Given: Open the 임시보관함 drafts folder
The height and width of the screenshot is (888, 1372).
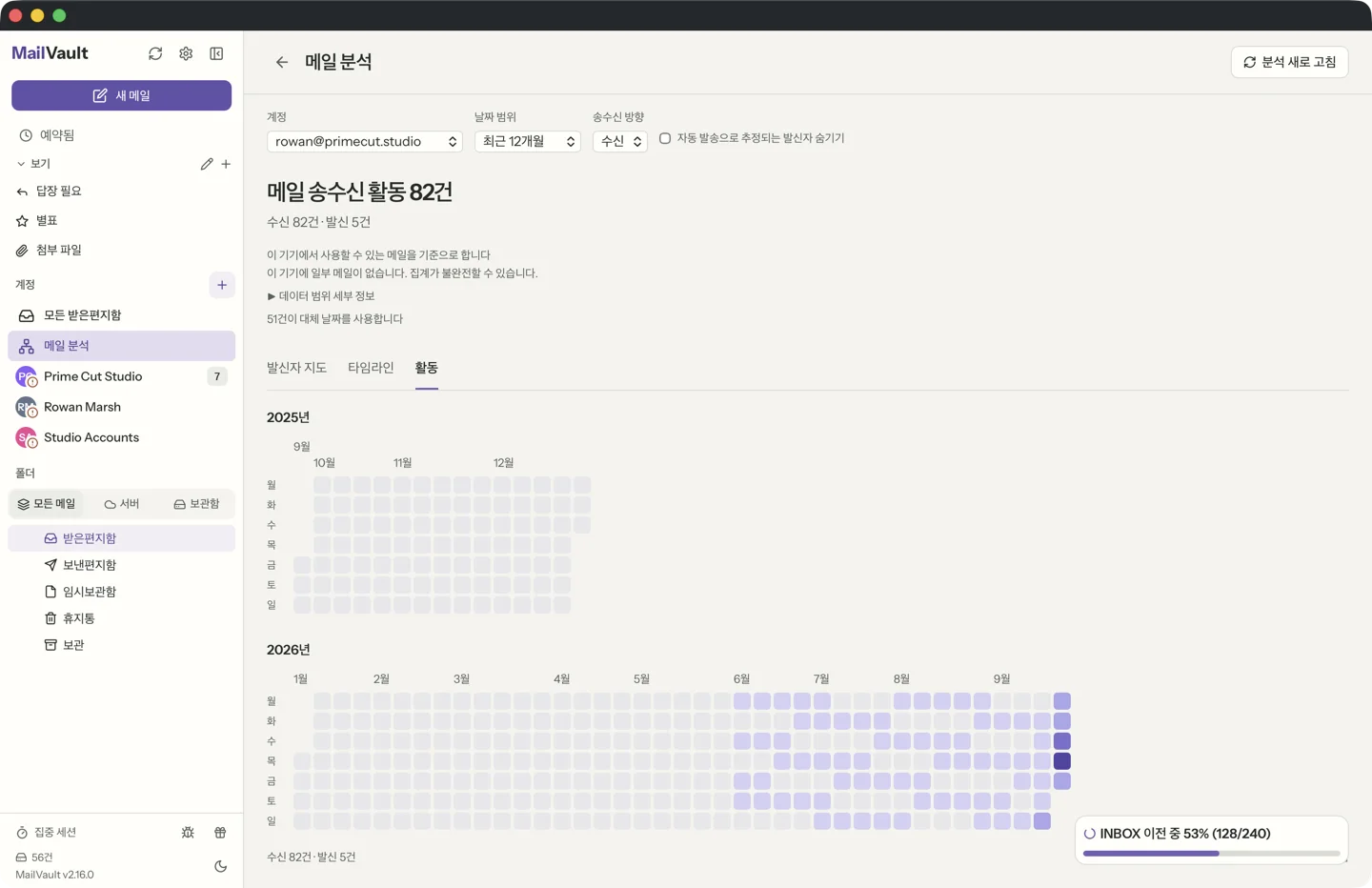Looking at the screenshot, I should tap(122, 592).
